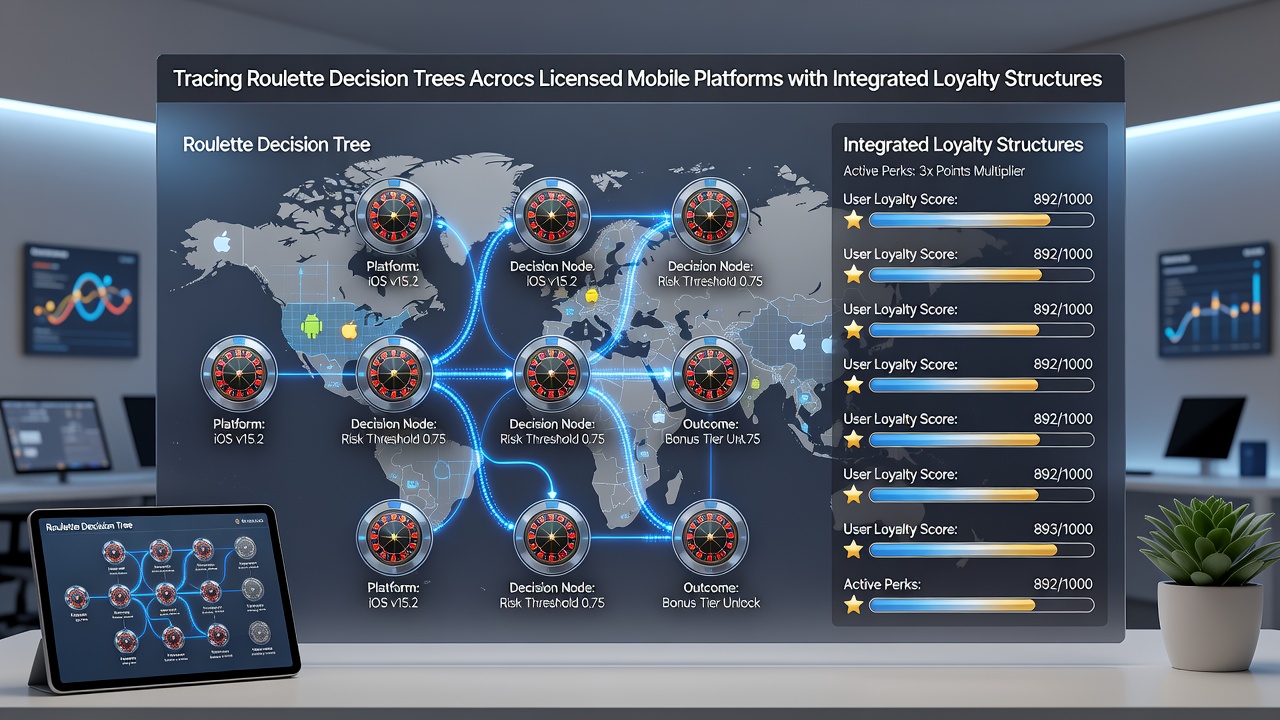Click 'Bonus Tier Unl.75' outcome label

coord(712,440)
